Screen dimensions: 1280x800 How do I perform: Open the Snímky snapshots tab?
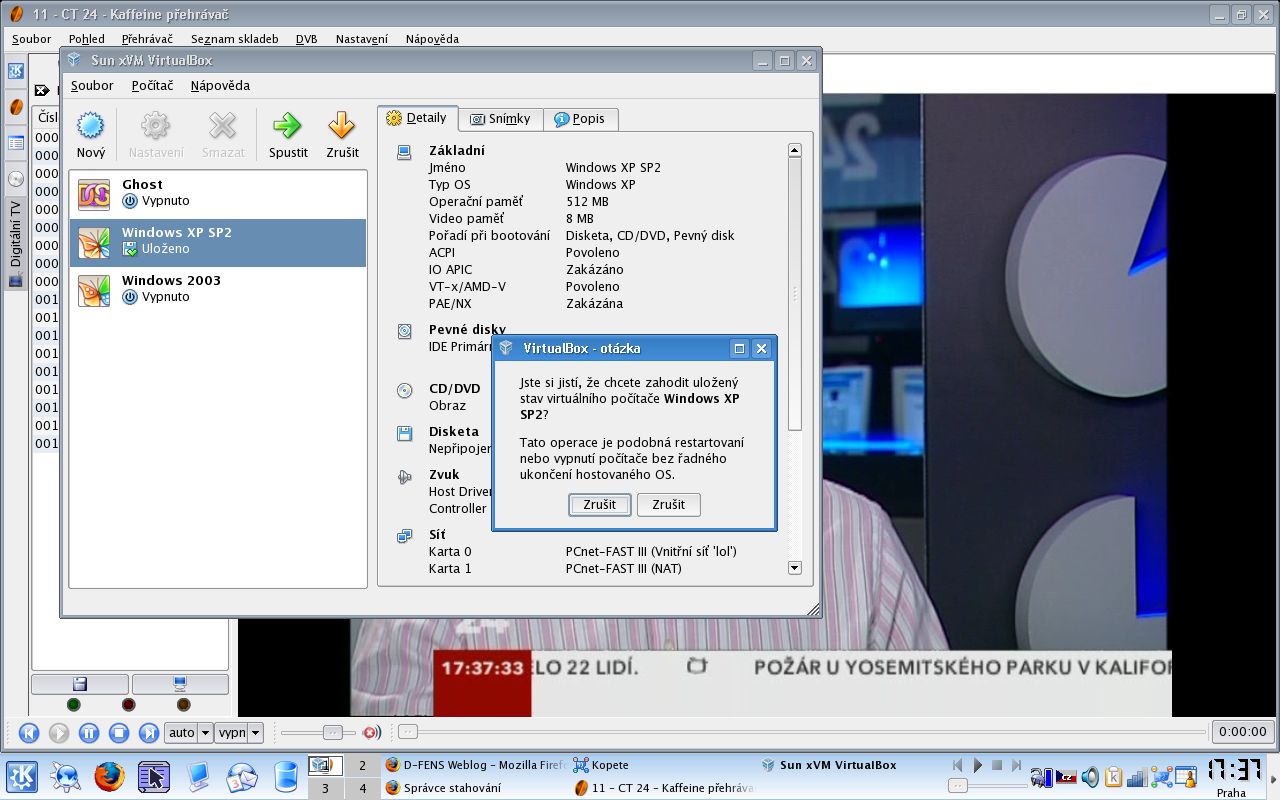coord(500,119)
